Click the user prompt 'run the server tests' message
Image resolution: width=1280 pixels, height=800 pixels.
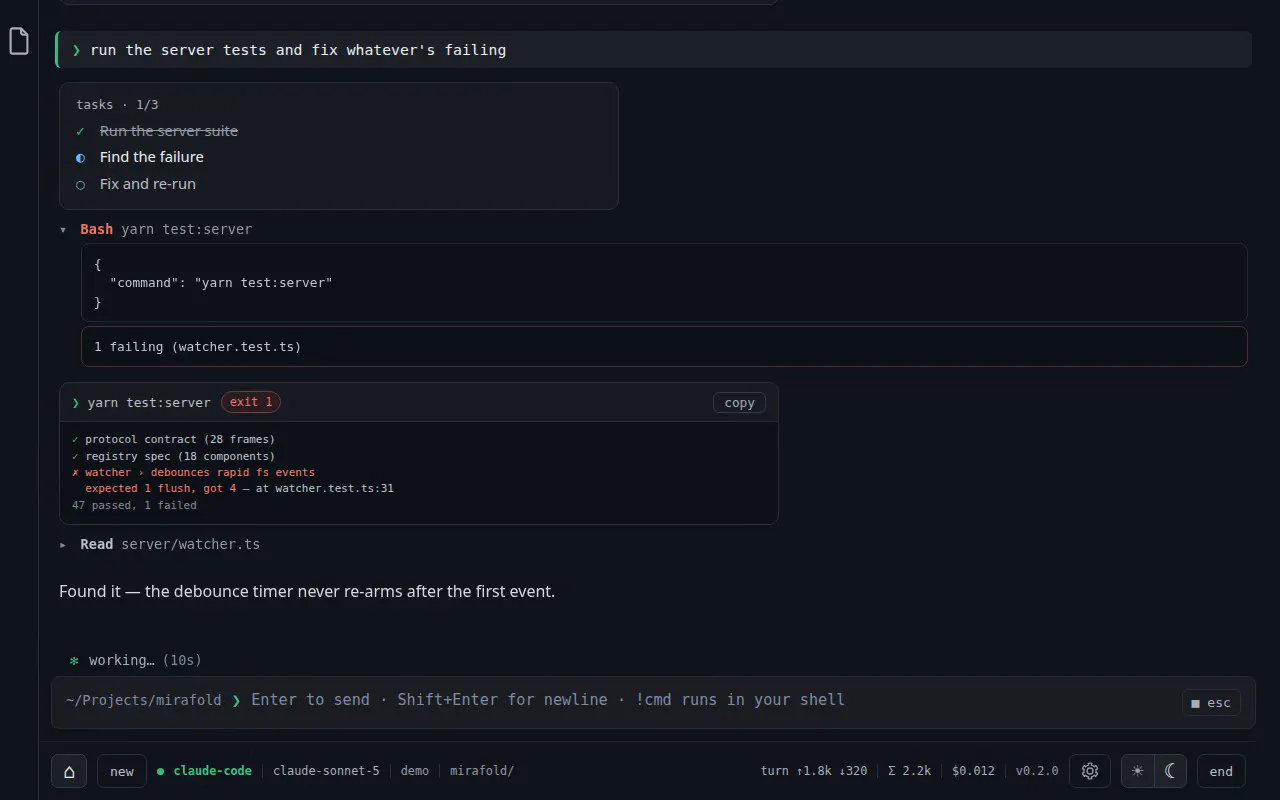coord(654,50)
